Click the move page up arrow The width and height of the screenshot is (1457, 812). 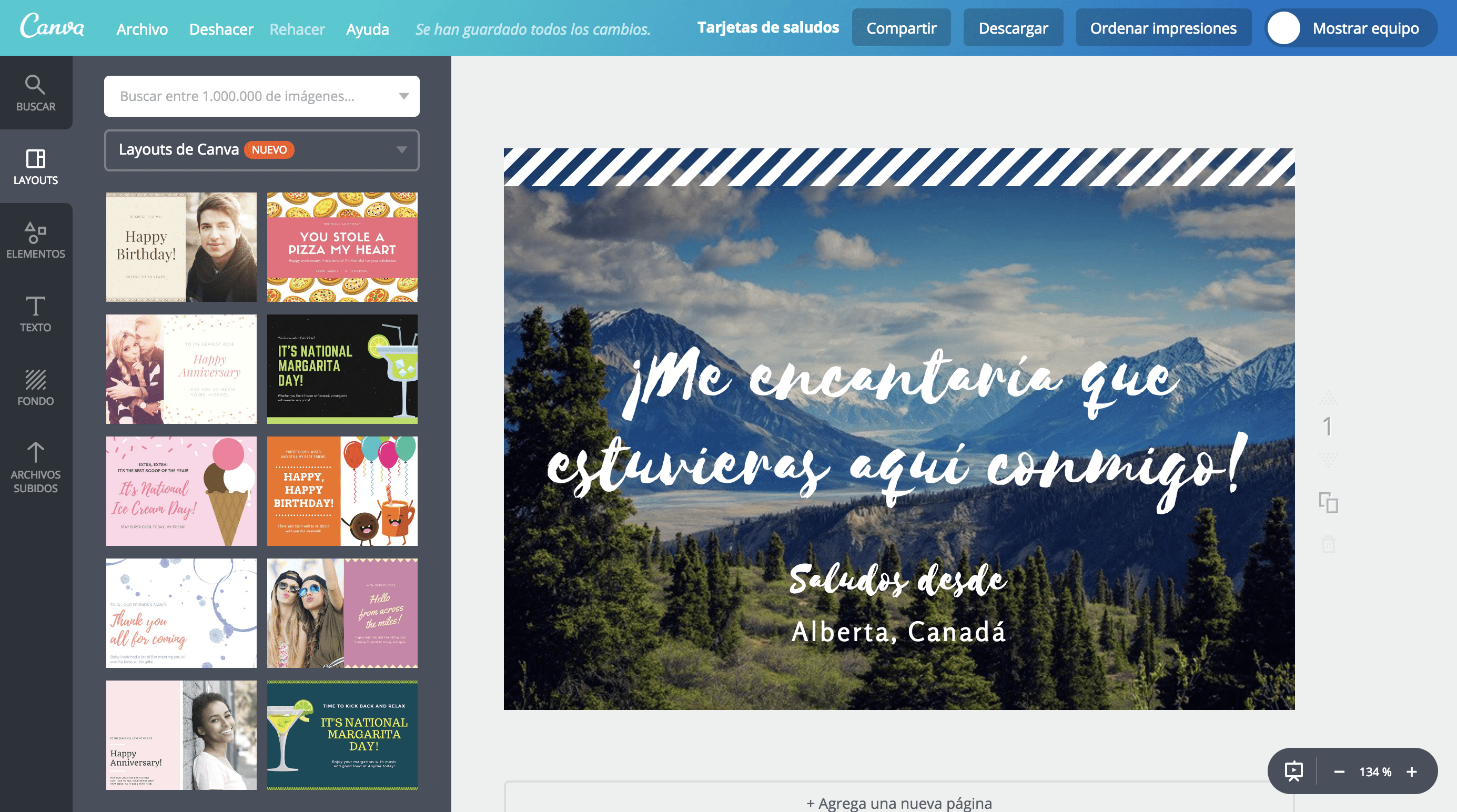tap(1329, 398)
